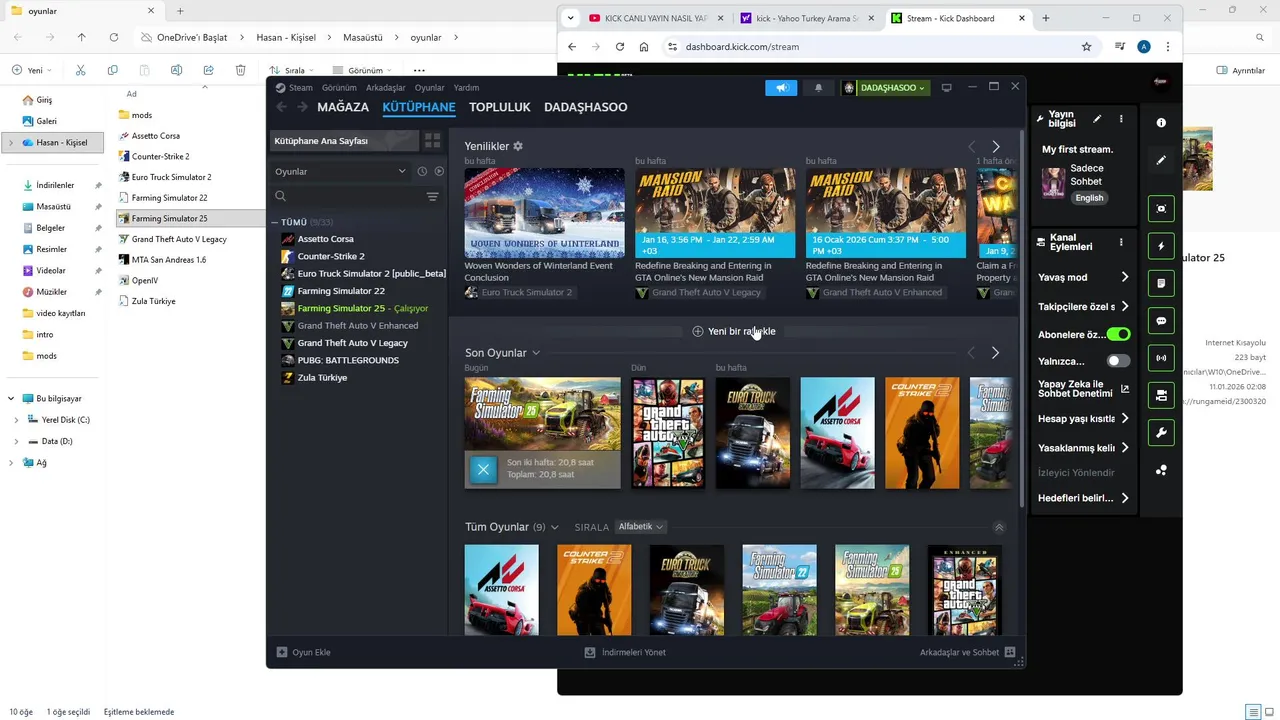Image resolution: width=1280 pixels, height=720 pixels.
Task: Show recent games clock icon in Steam sidebar
Action: point(422,171)
